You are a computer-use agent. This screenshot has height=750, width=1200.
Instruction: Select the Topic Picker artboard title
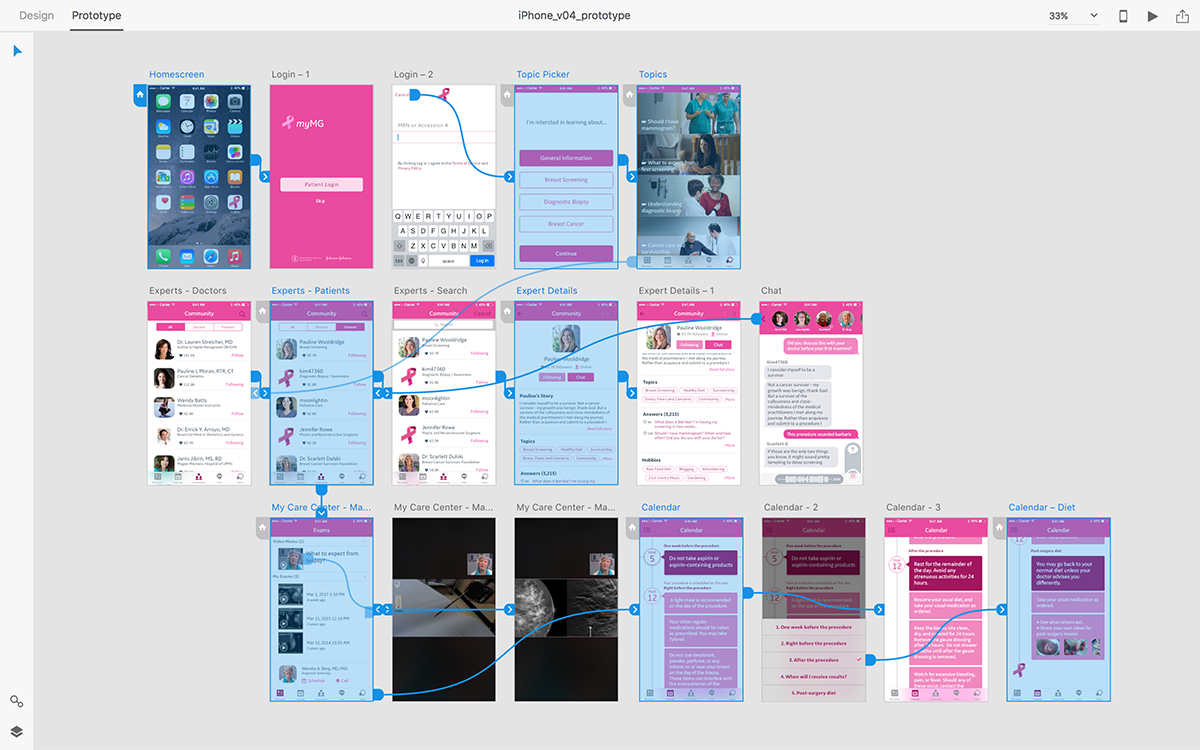point(543,75)
